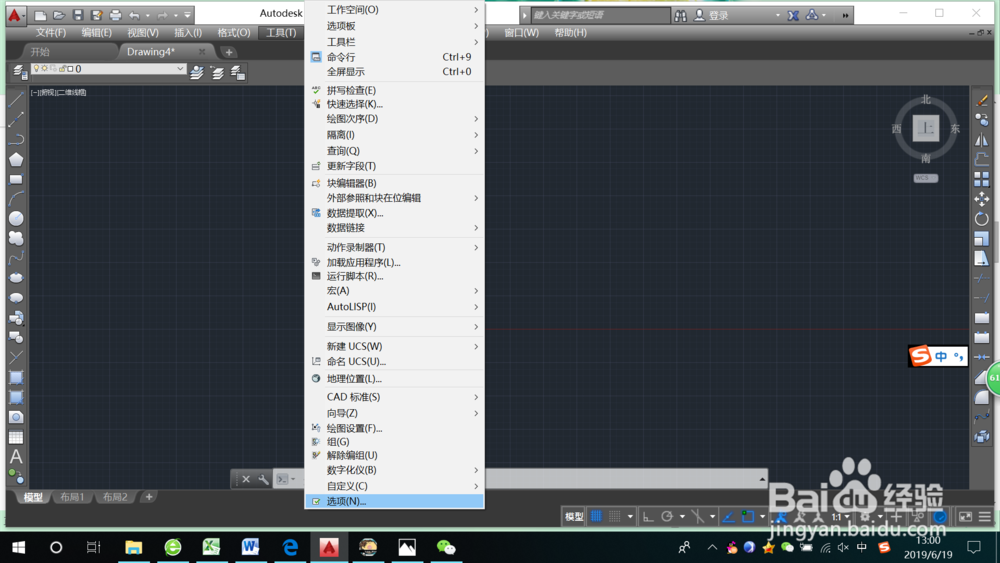Click the Make Object's Layer Current icon

coord(197,73)
